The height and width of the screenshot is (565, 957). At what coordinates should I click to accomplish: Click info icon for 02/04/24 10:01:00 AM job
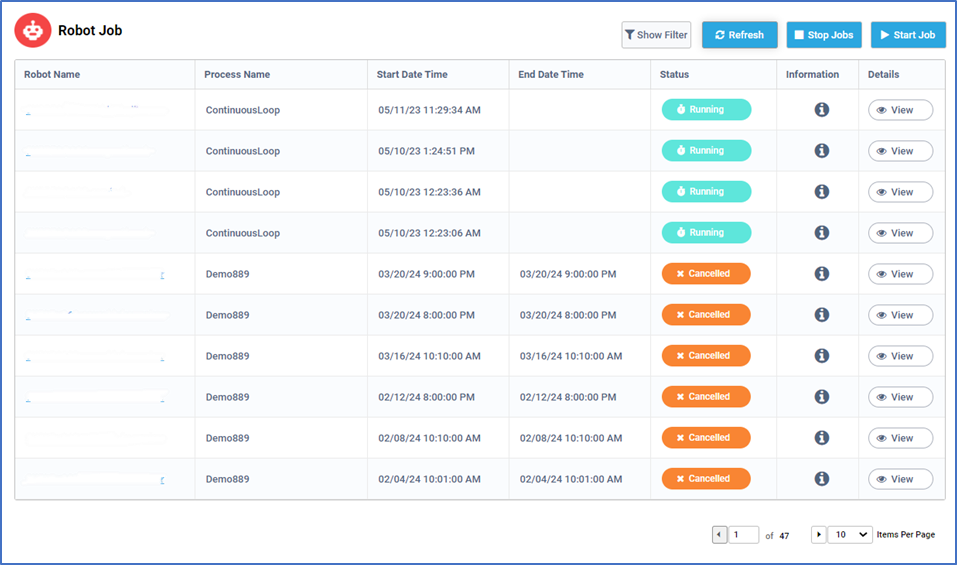pyautogui.click(x=821, y=479)
